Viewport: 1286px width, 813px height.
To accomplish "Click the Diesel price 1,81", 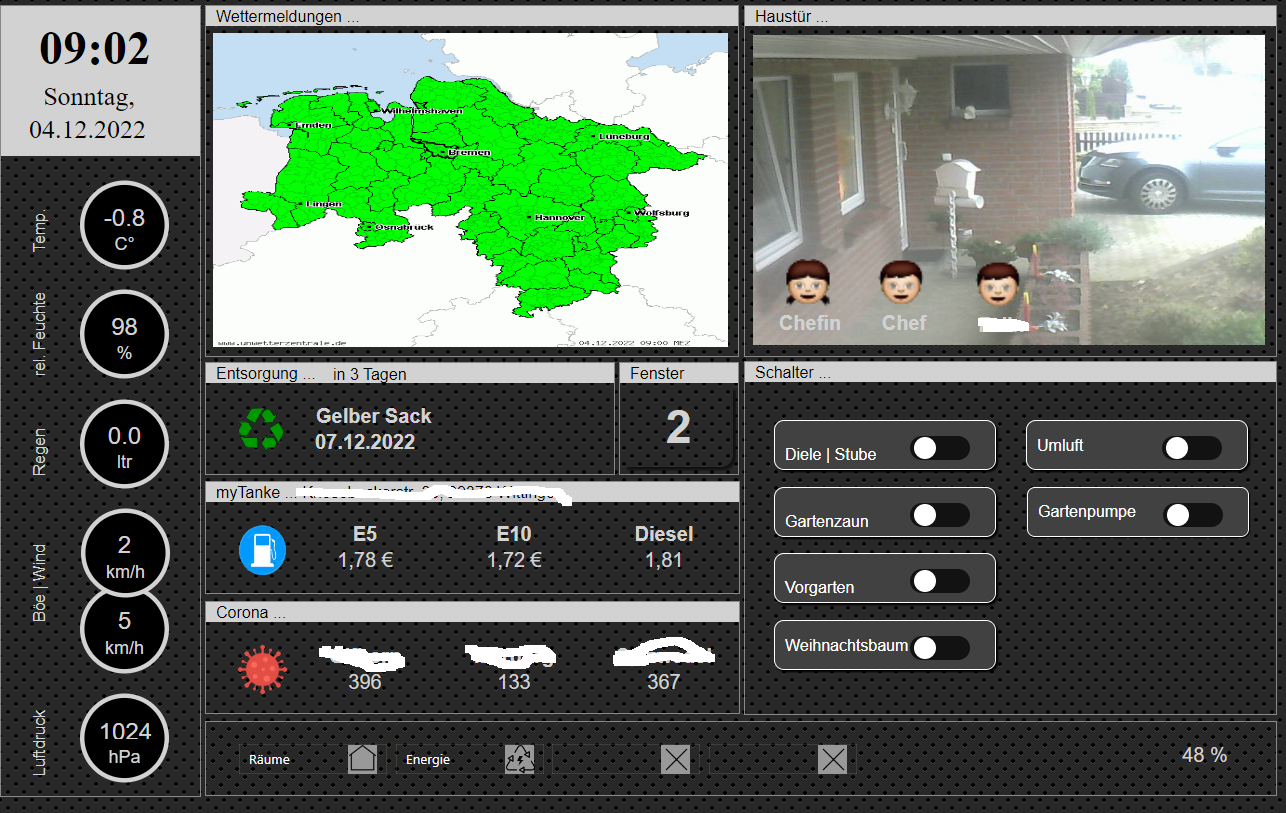I will coord(664,560).
